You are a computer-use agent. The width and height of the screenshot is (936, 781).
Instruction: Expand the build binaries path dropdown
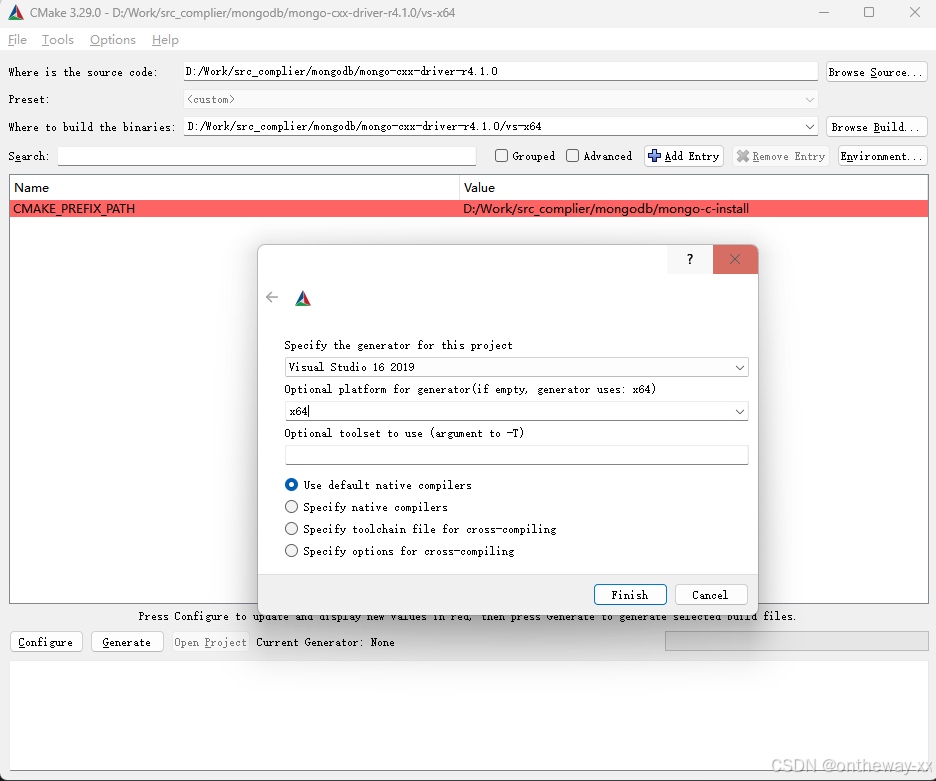[x=809, y=127]
